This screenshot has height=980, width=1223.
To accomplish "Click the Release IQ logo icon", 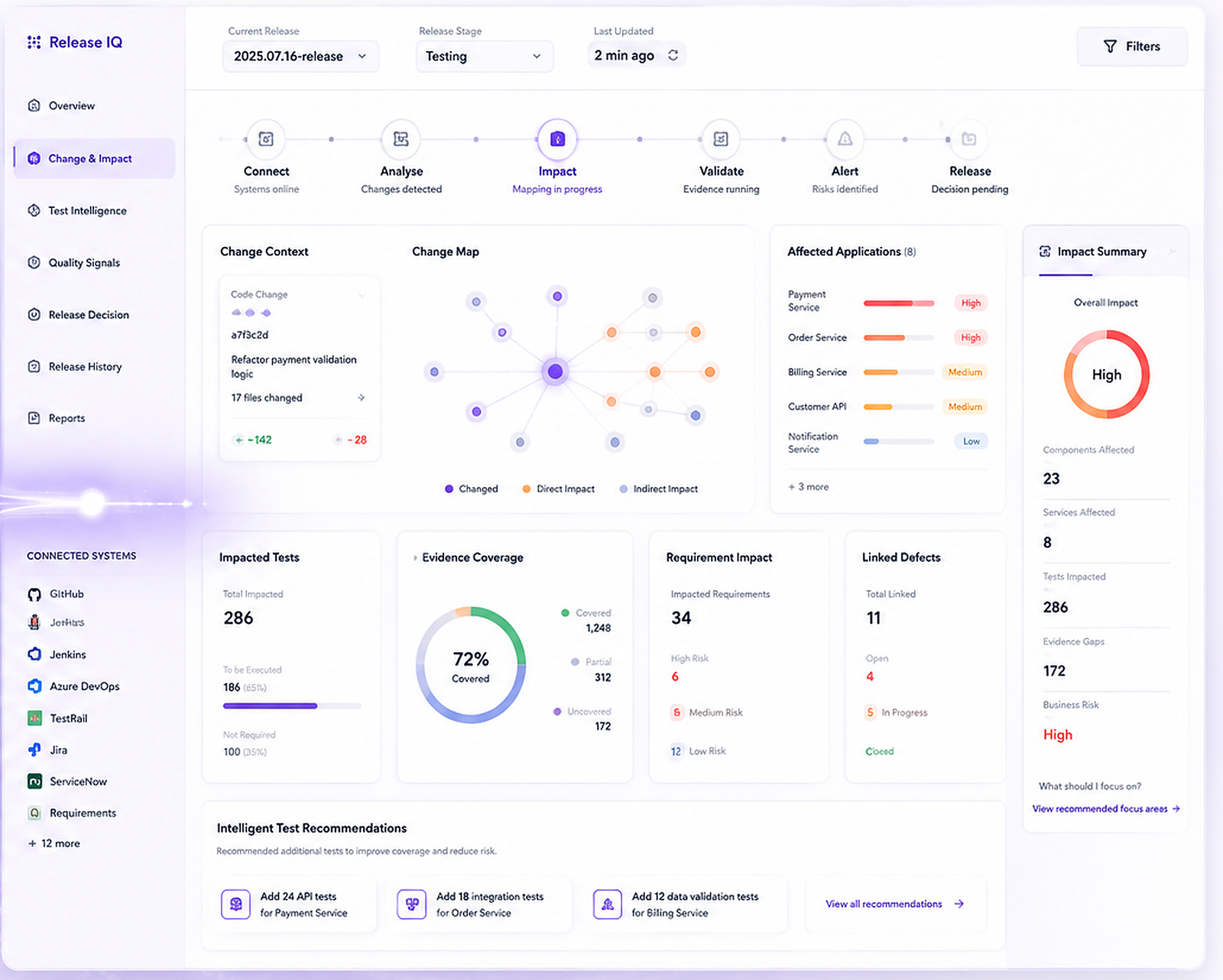I will coord(34,42).
